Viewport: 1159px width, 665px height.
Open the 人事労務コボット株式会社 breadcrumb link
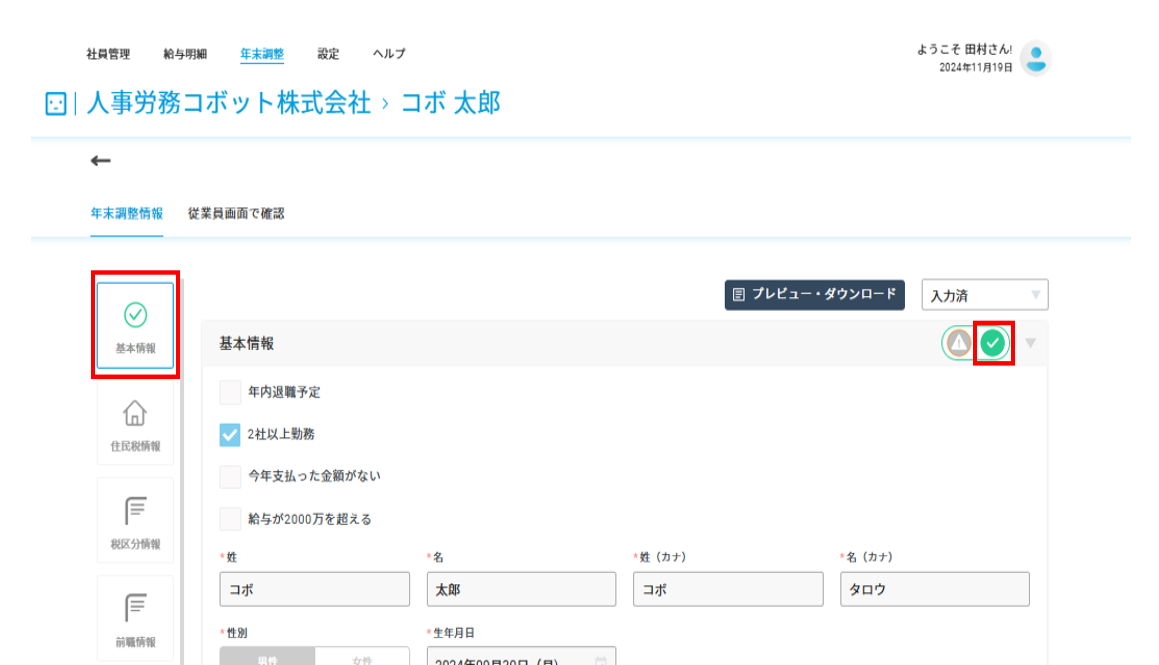tap(228, 103)
